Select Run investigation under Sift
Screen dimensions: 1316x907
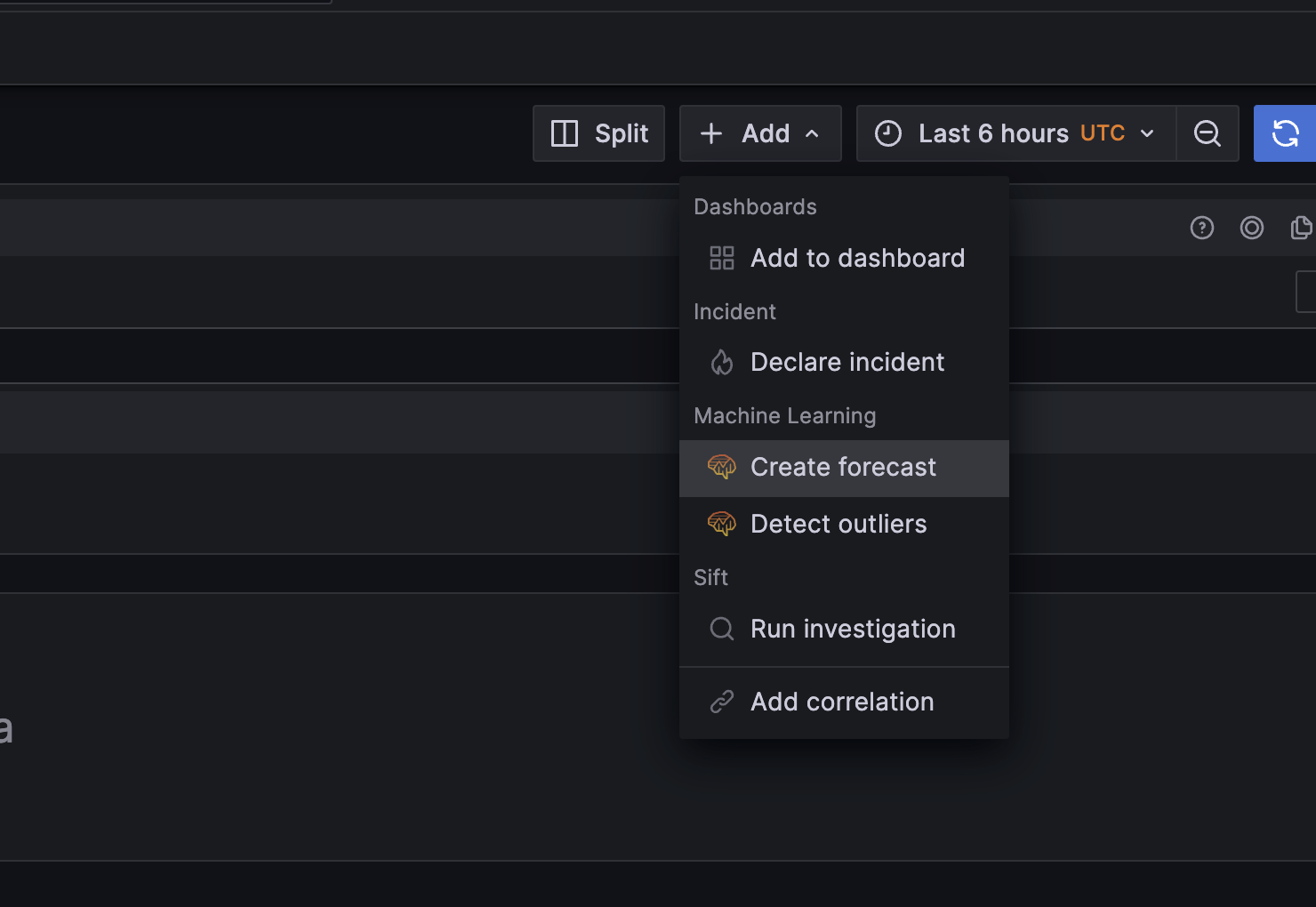click(853, 629)
